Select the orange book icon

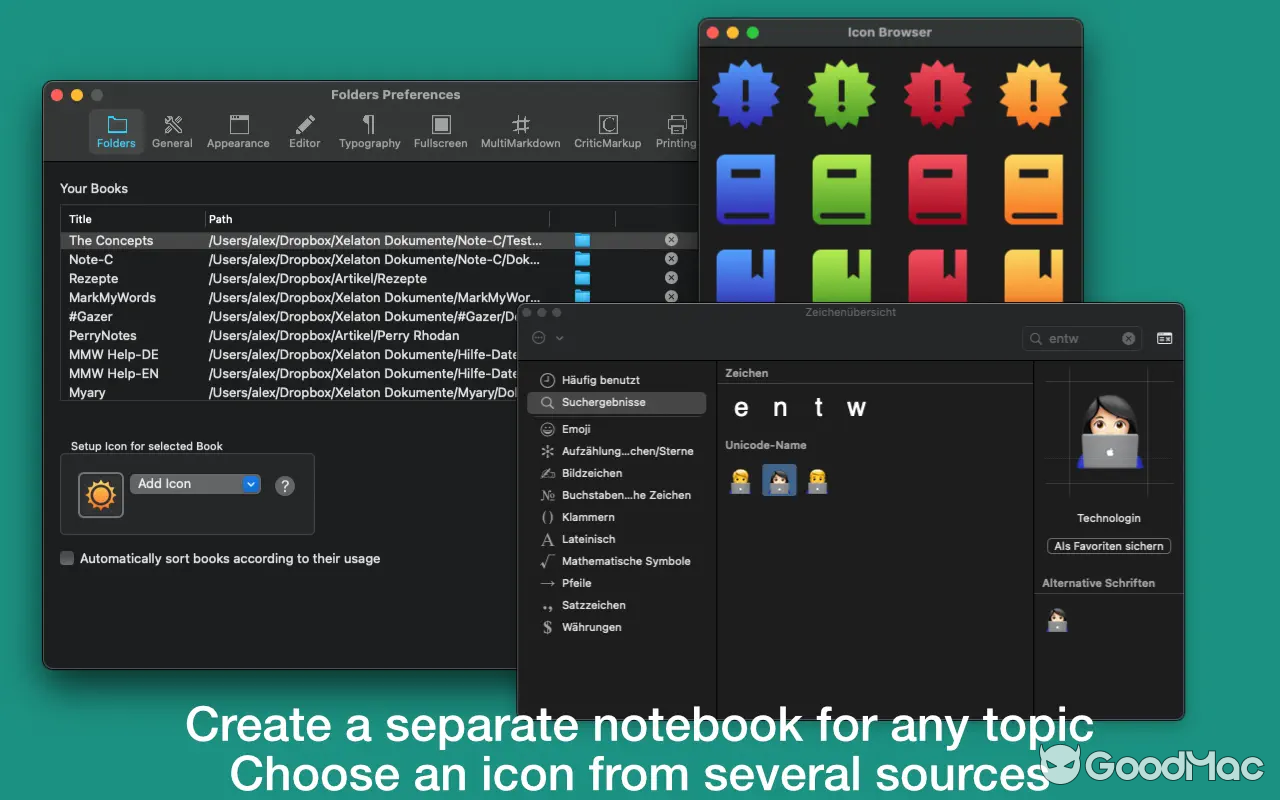1033,189
